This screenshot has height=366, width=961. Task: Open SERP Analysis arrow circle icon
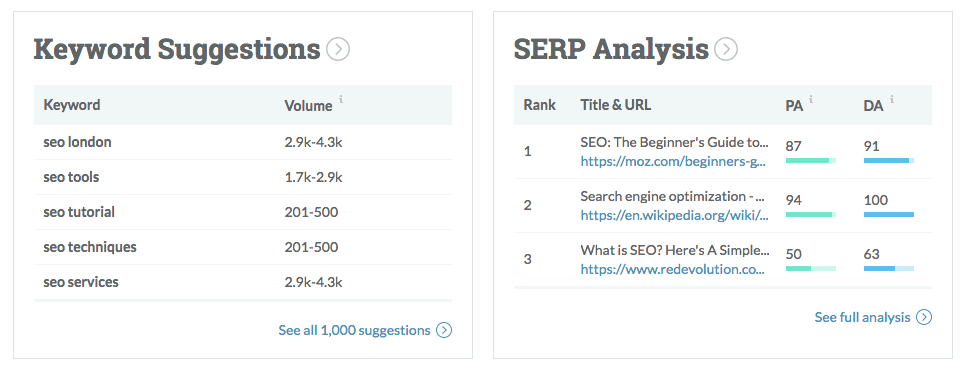coord(726,49)
